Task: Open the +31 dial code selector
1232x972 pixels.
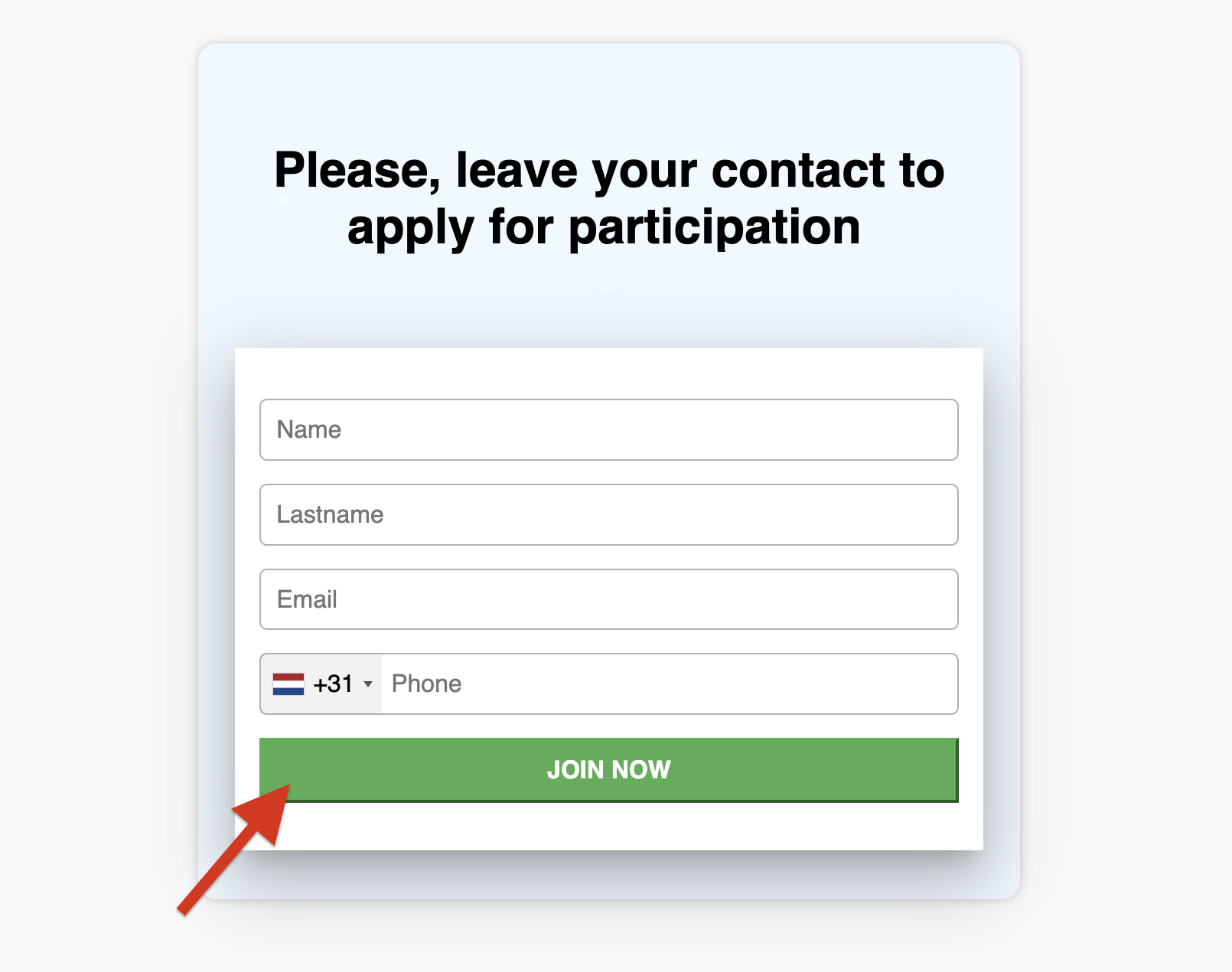Action: (x=321, y=684)
